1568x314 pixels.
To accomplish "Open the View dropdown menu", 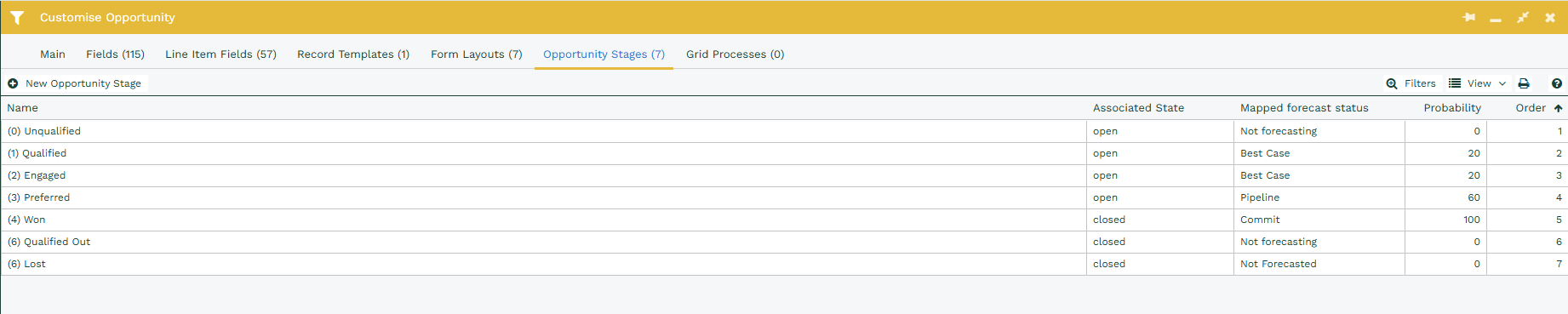I will click(1478, 83).
